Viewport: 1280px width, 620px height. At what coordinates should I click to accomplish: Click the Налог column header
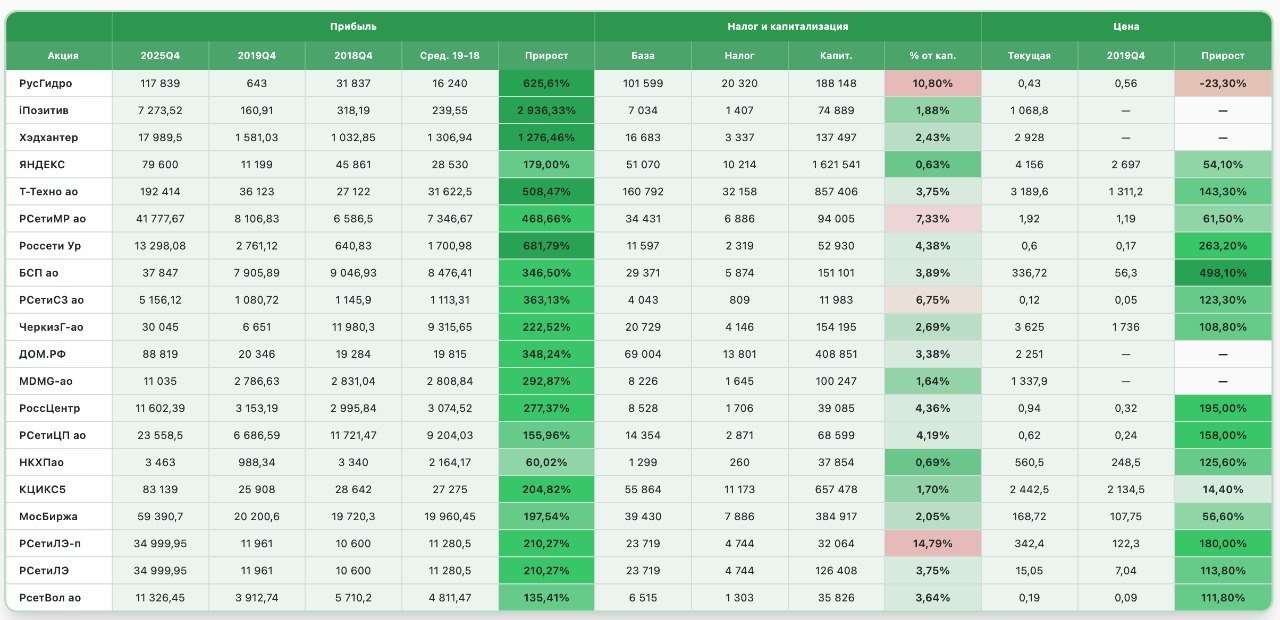coord(739,56)
